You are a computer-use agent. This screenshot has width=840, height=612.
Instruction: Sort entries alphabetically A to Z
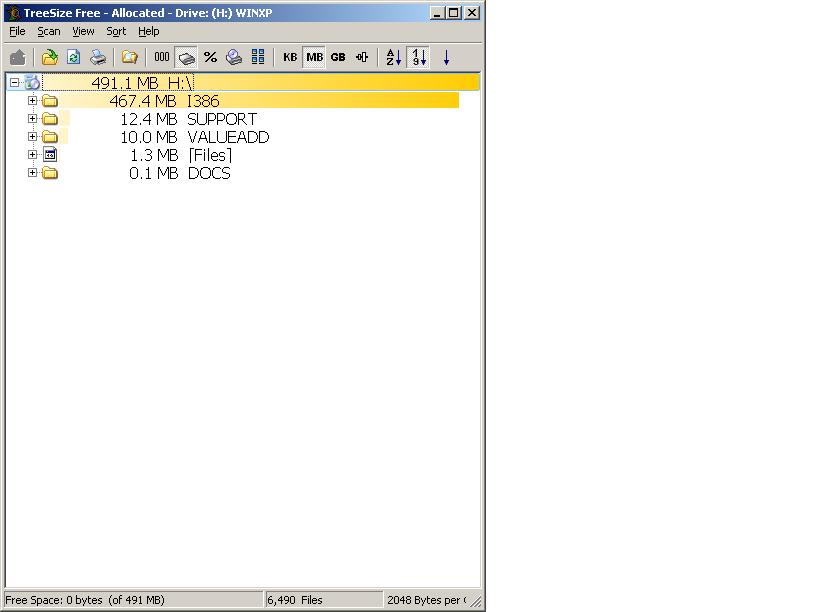point(394,57)
